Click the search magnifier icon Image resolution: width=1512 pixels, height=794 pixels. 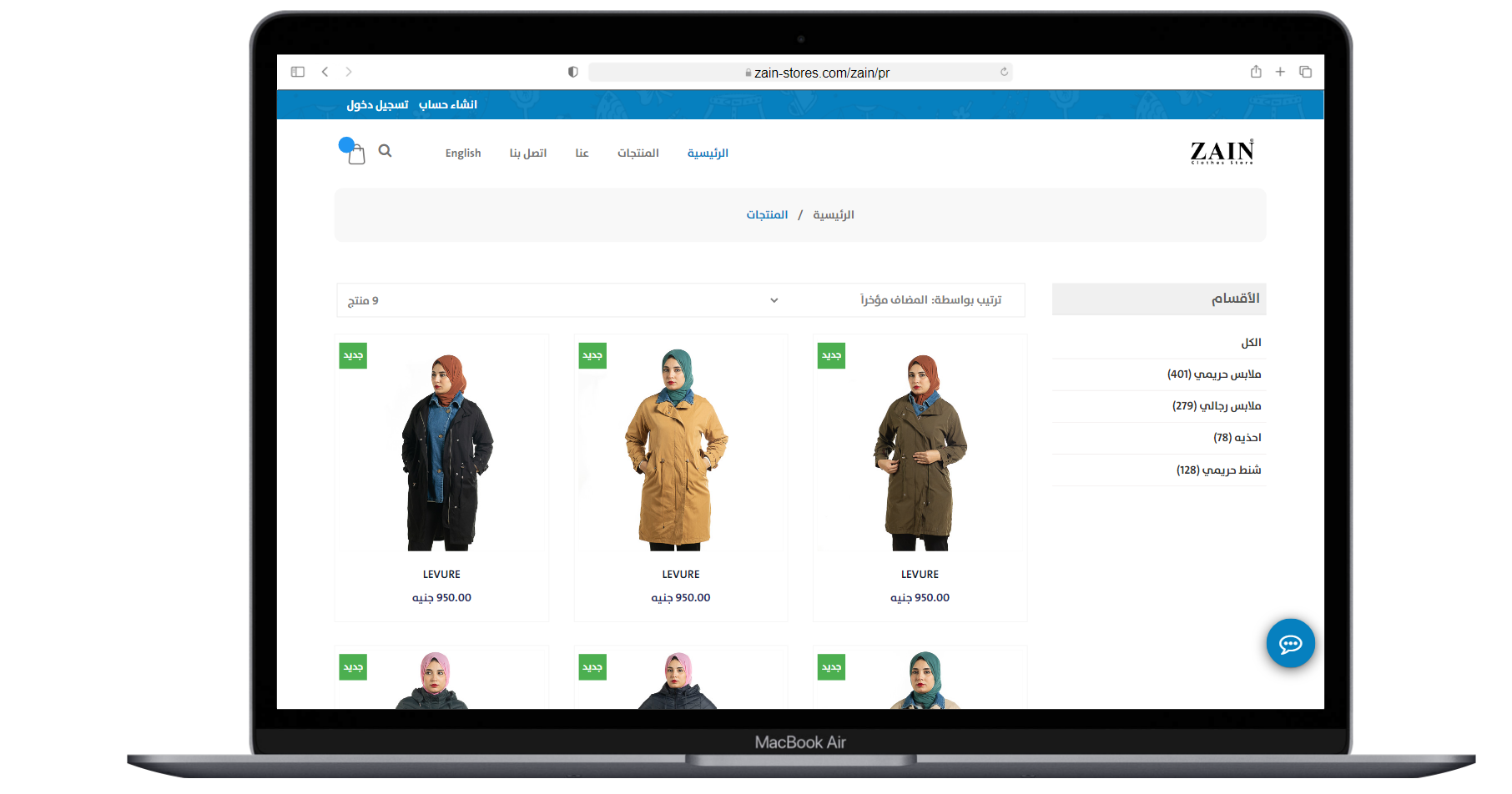point(385,151)
